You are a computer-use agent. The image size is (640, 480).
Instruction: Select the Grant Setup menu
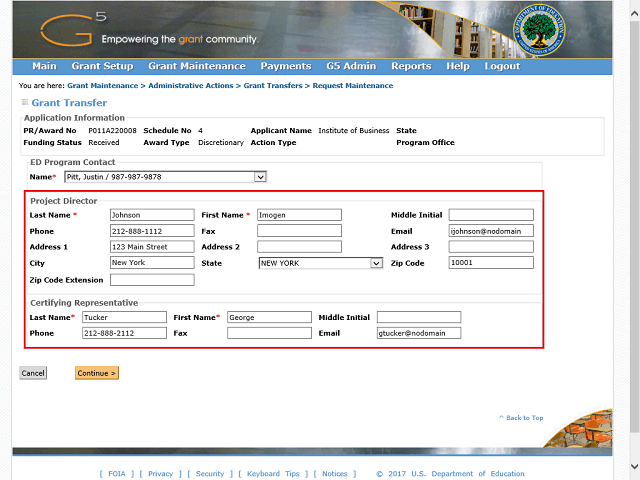click(102, 66)
